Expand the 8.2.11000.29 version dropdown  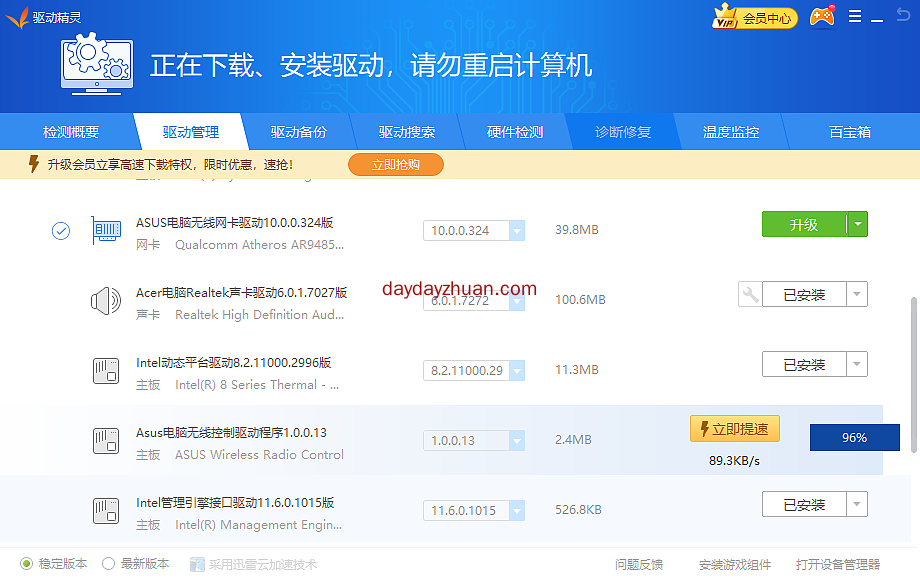tap(517, 371)
